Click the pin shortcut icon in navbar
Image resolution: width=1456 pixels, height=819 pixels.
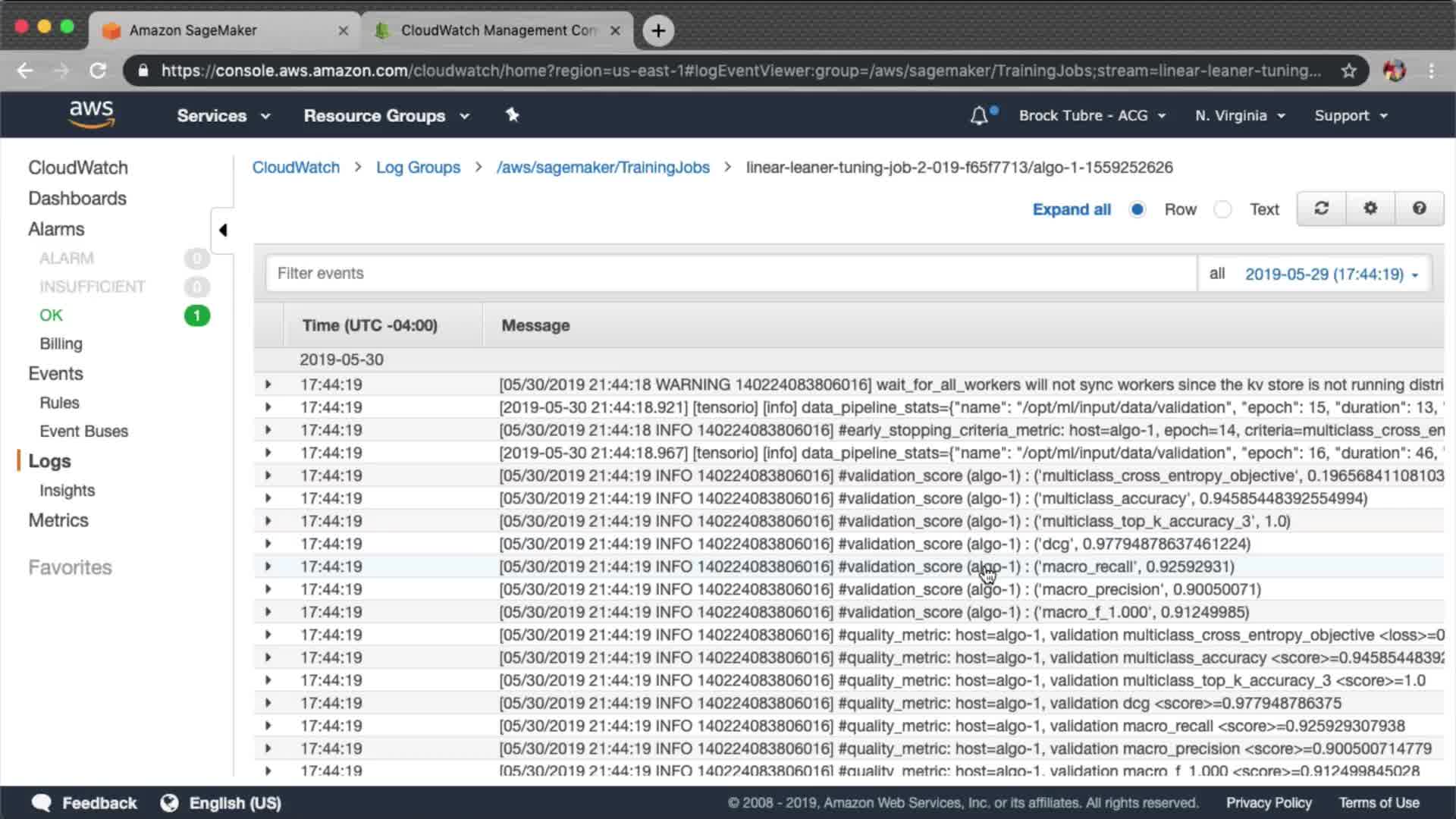click(512, 115)
